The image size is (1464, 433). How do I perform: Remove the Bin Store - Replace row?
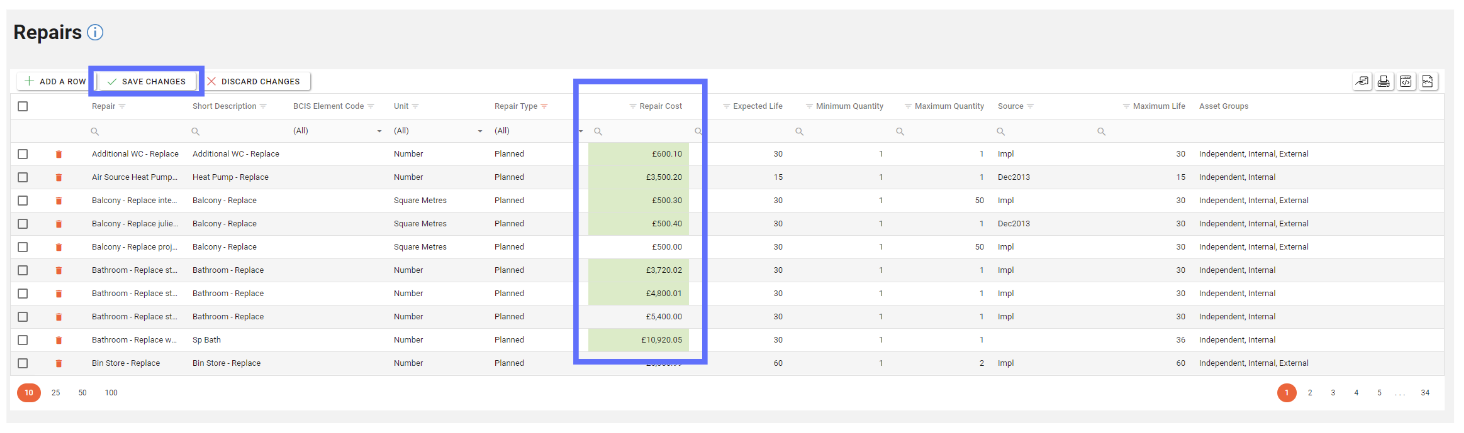(x=58, y=363)
